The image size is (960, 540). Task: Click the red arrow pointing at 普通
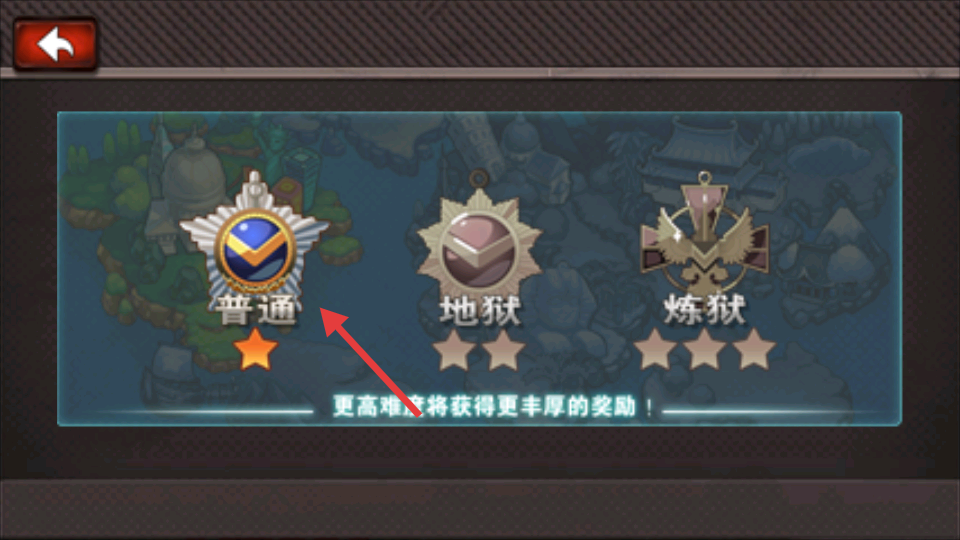click(x=371, y=362)
